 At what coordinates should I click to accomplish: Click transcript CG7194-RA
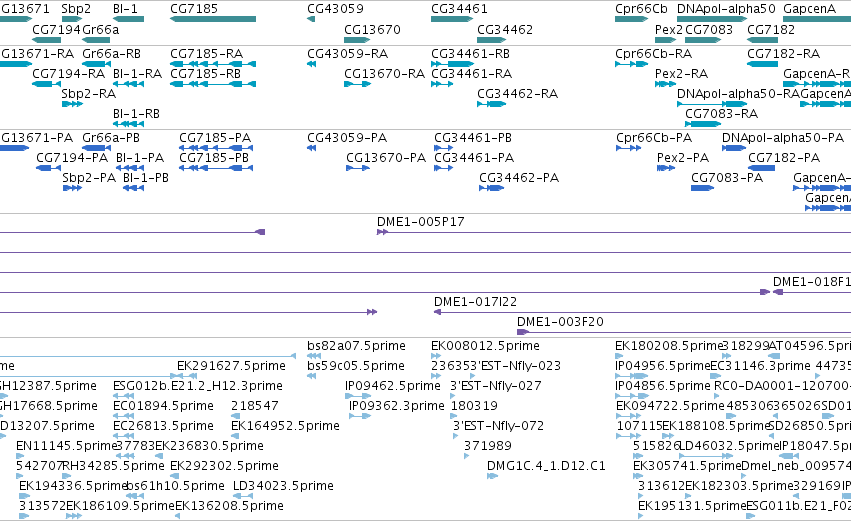(68, 74)
